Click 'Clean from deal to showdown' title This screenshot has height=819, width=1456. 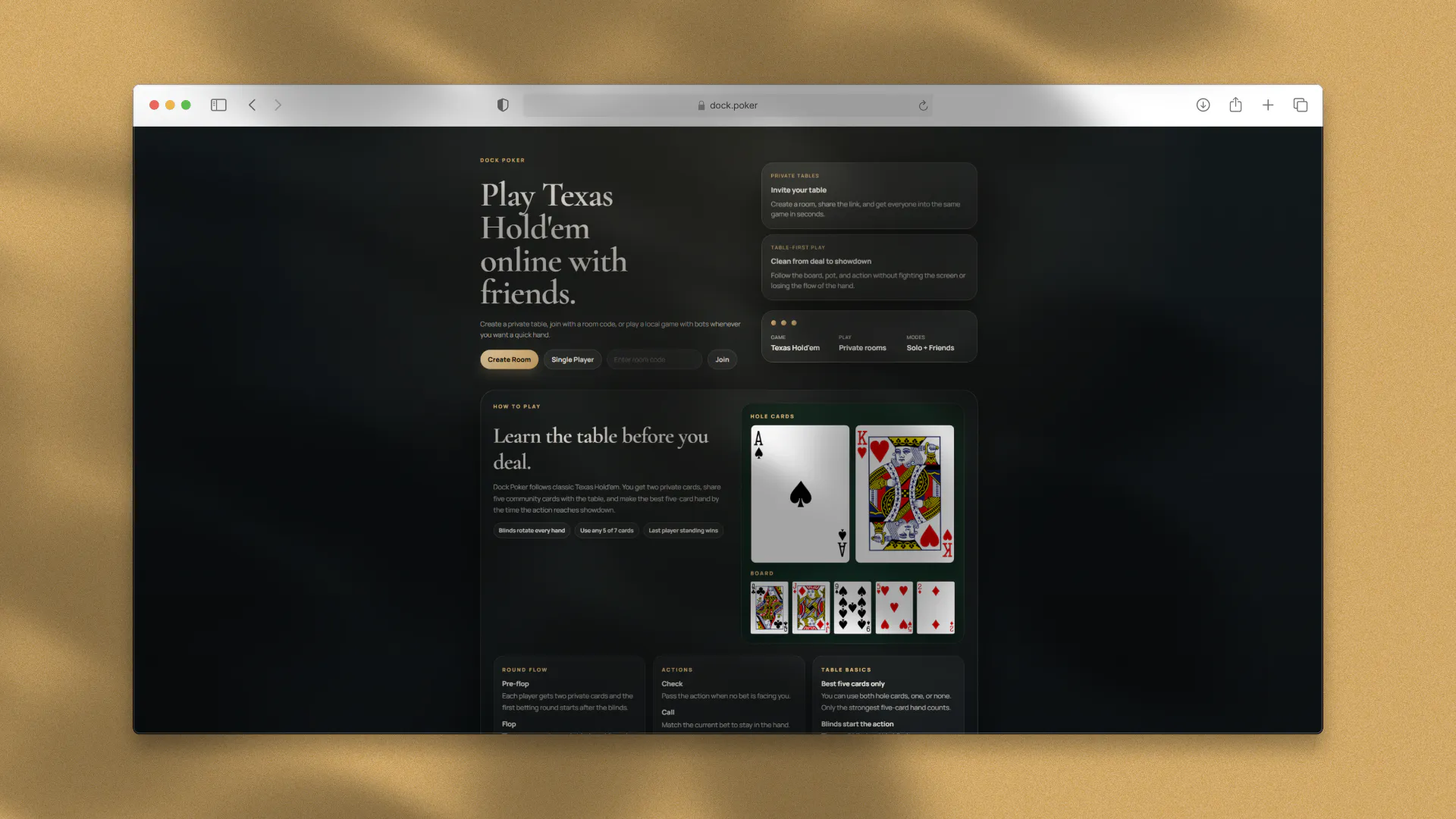(x=821, y=262)
